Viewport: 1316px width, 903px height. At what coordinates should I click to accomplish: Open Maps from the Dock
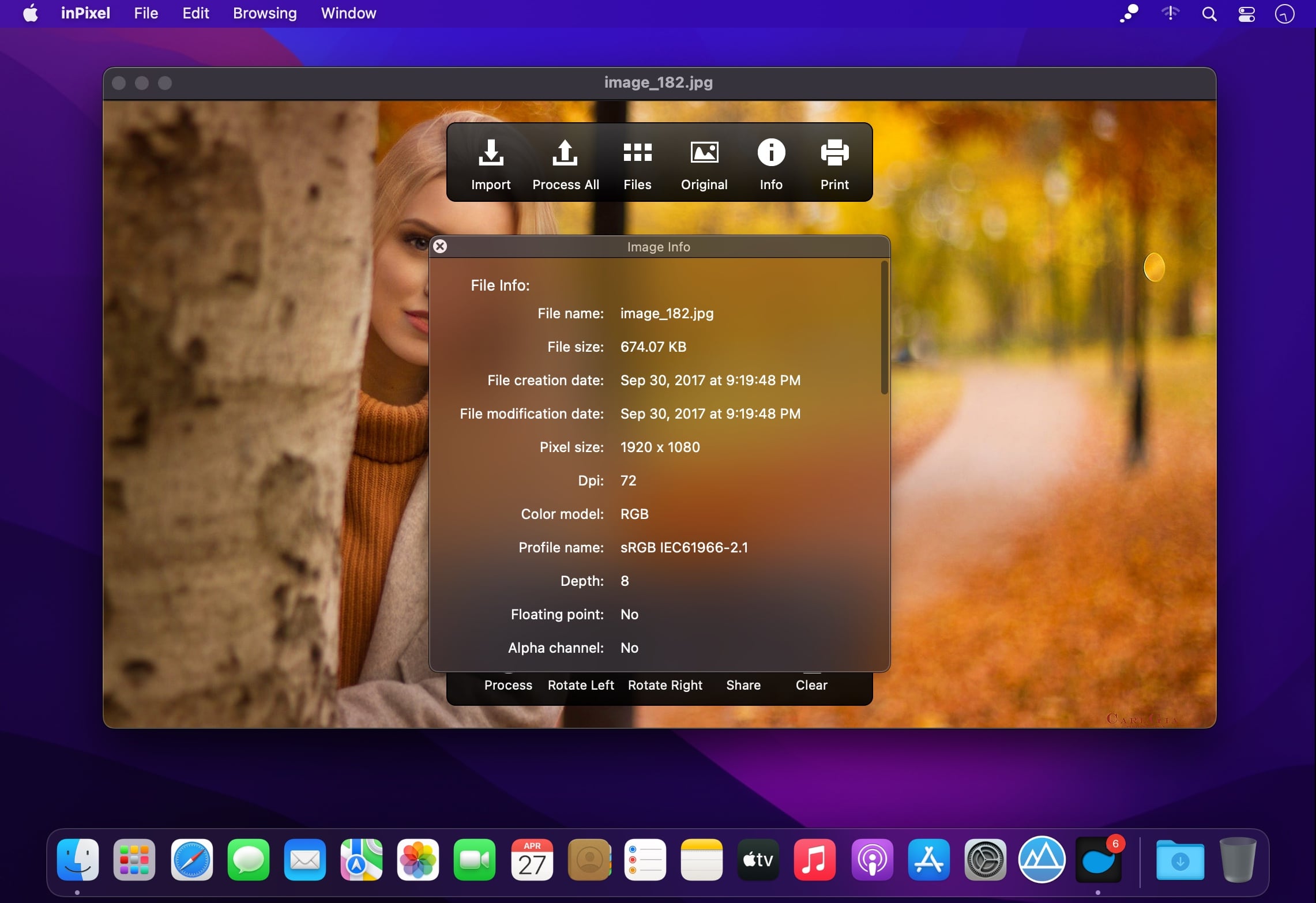click(x=361, y=860)
